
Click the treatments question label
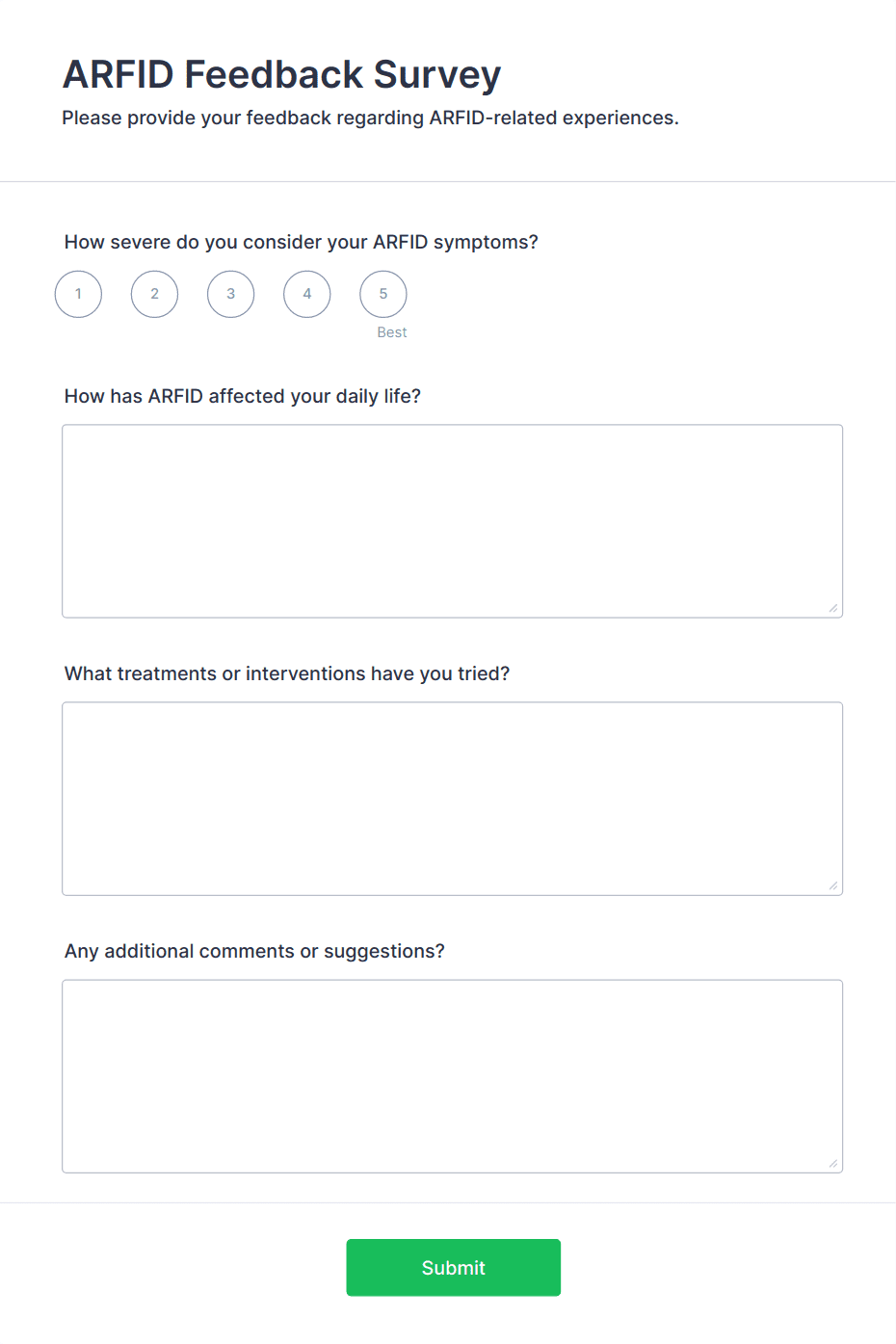(x=288, y=673)
